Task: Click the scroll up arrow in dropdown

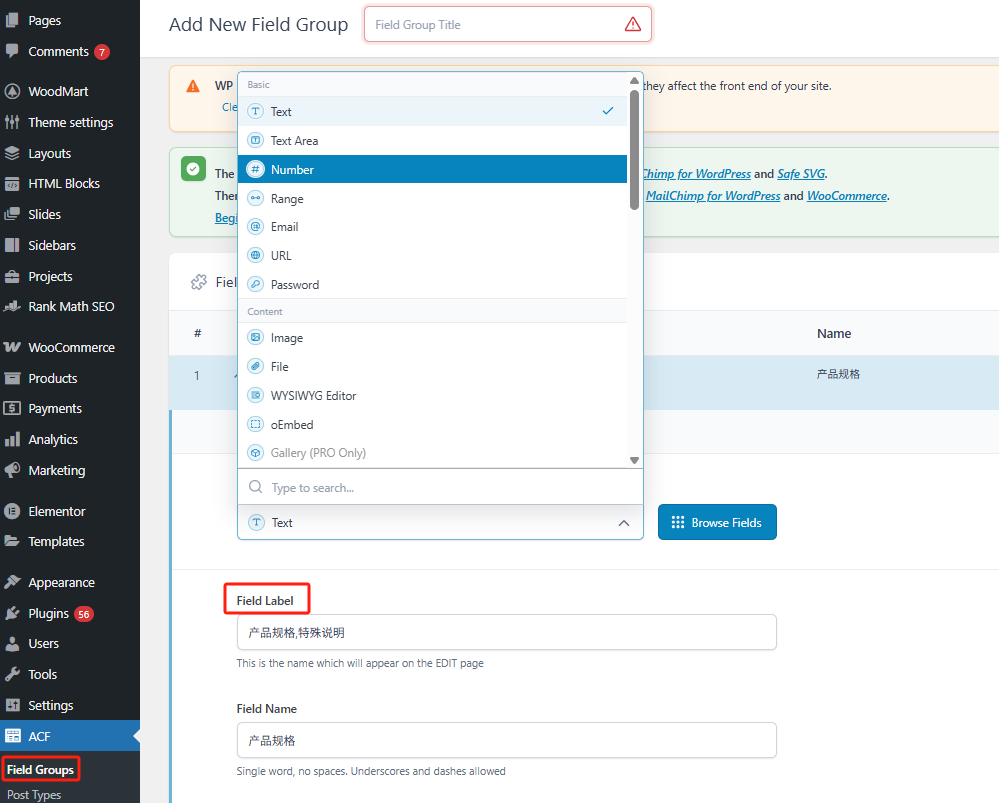Action: point(634,80)
